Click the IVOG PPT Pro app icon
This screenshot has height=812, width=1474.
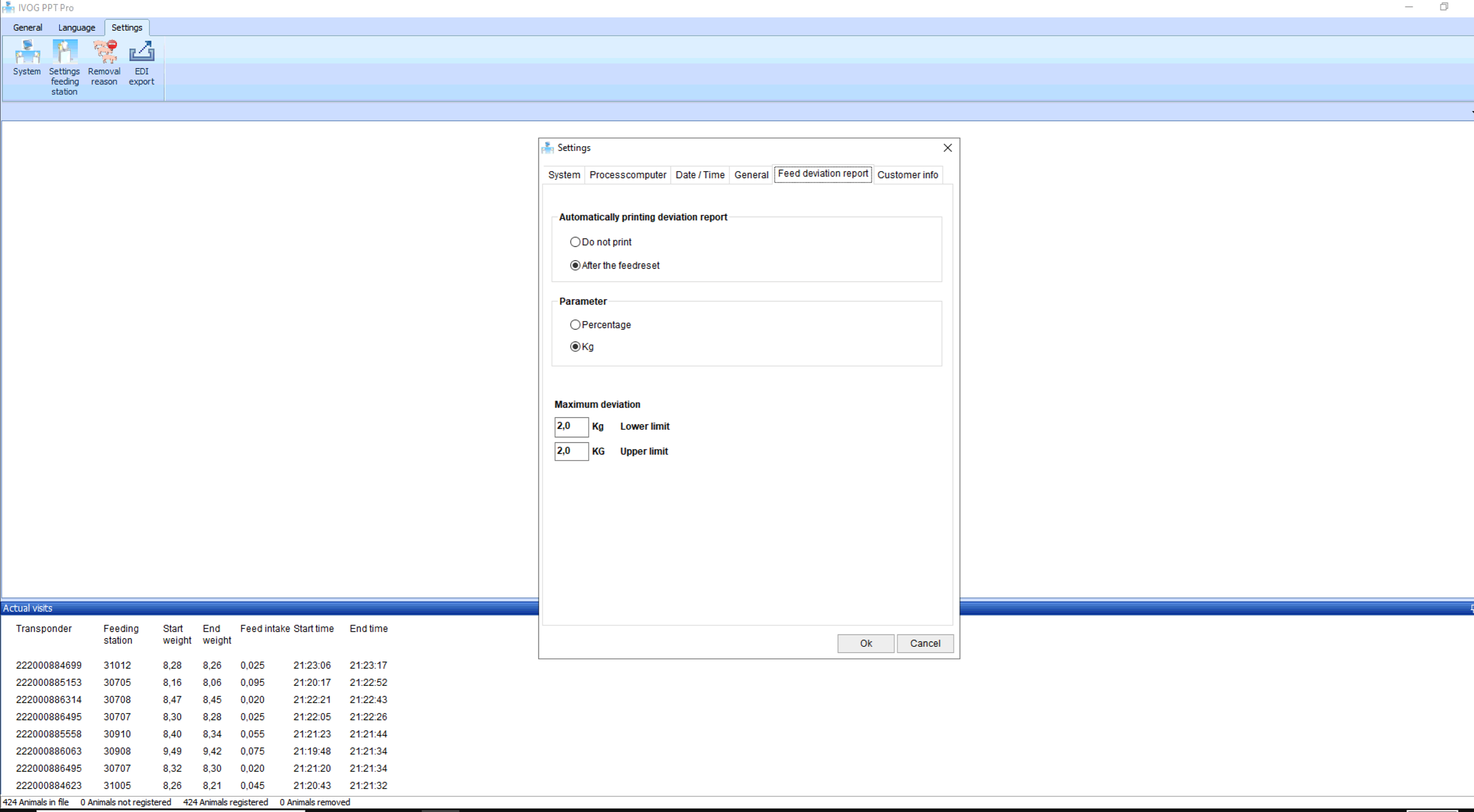click(x=8, y=8)
